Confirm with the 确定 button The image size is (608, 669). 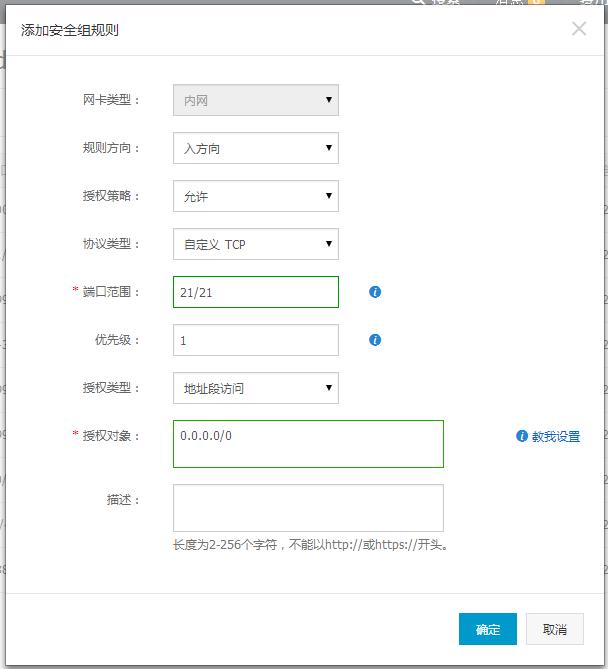click(x=488, y=629)
